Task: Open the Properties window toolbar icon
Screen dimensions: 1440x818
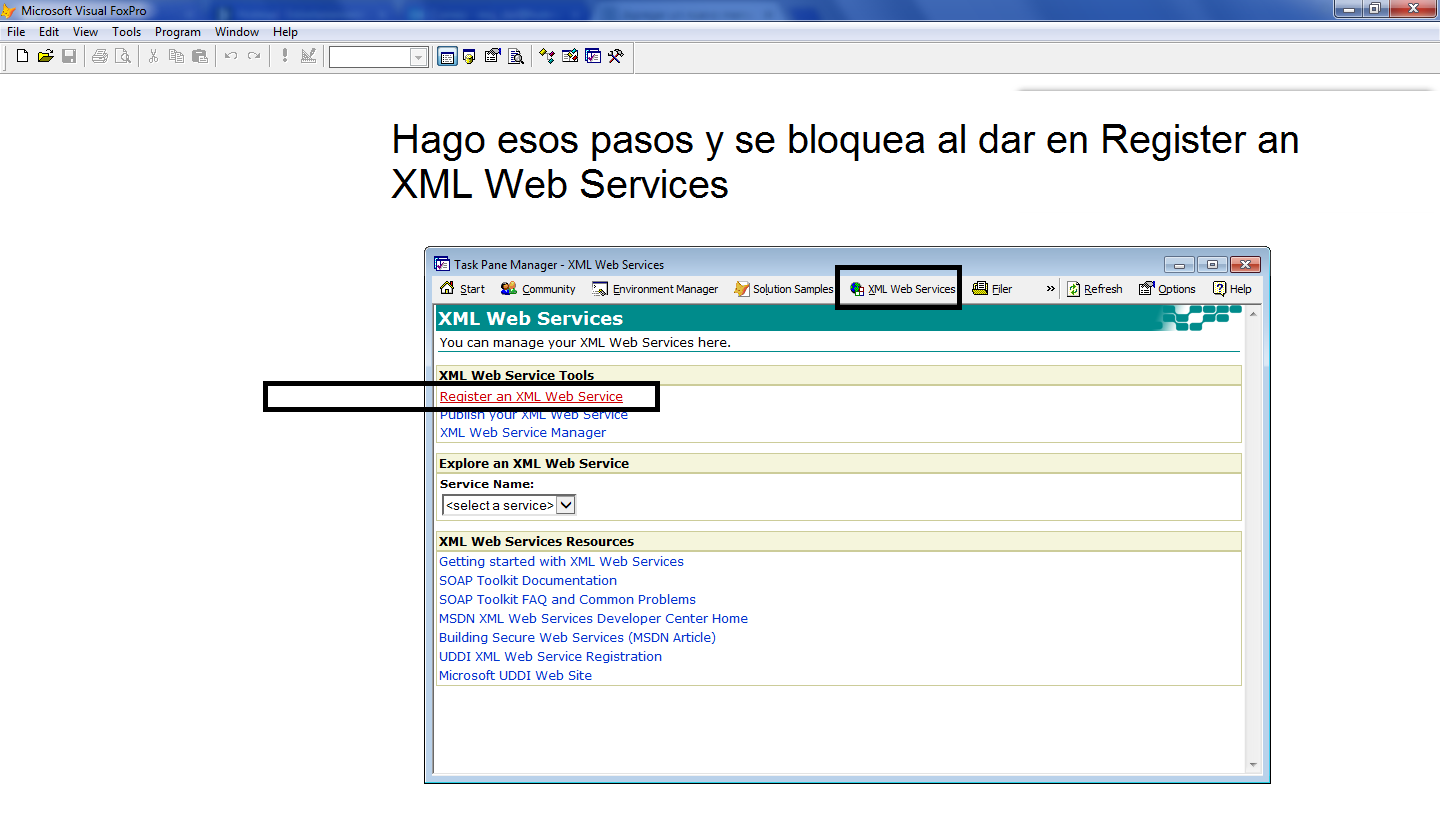Action: pos(493,57)
